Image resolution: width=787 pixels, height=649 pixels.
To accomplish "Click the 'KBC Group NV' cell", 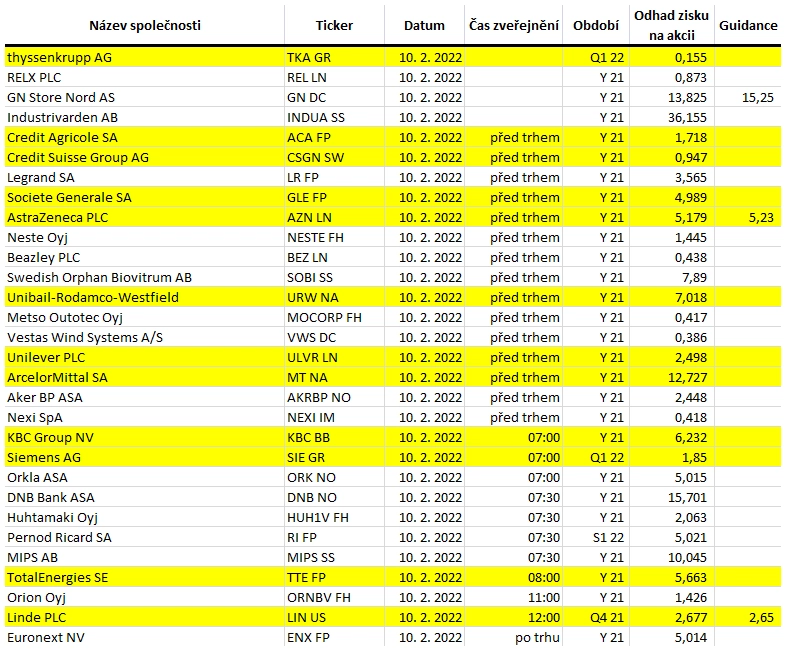I will [145, 438].
